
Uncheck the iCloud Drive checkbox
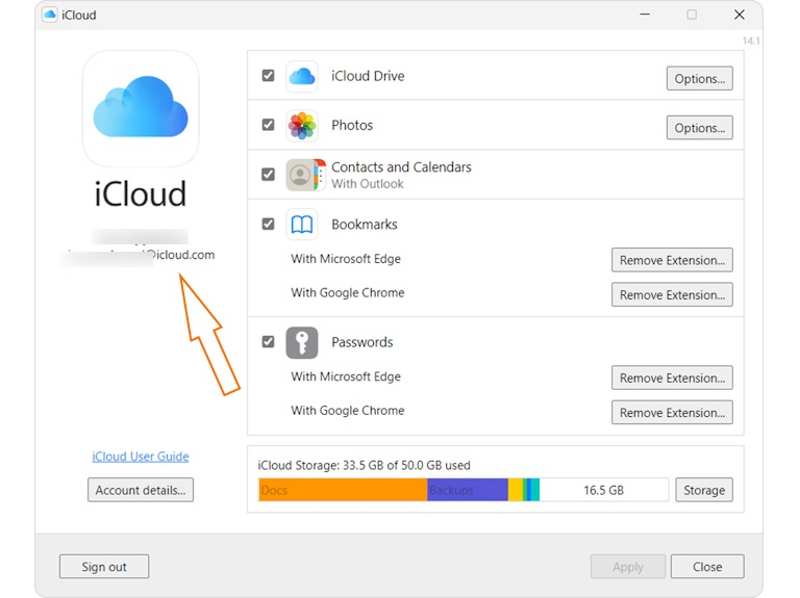point(268,76)
